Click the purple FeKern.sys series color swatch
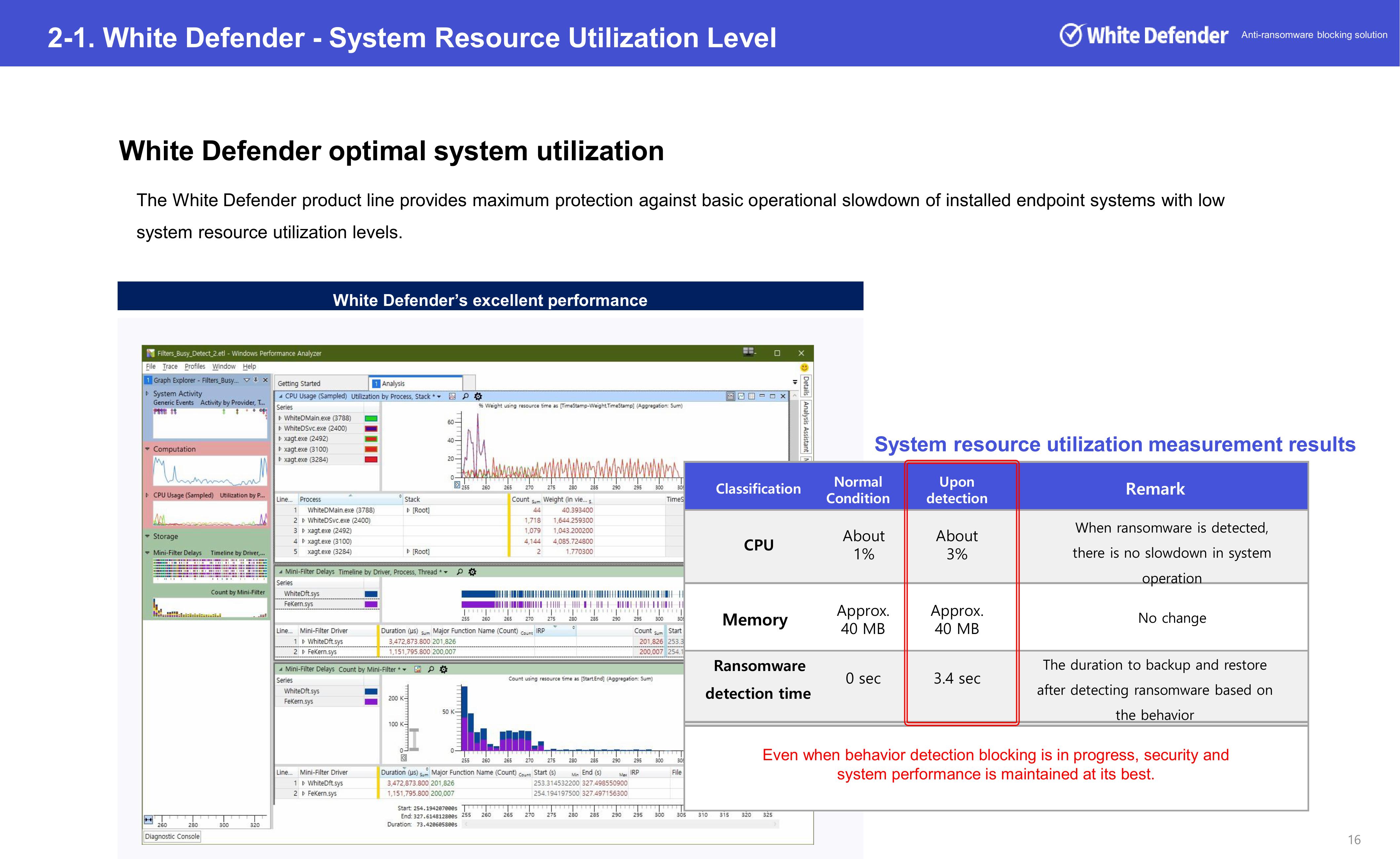1400x859 pixels. pyautogui.click(x=370, y=605)
